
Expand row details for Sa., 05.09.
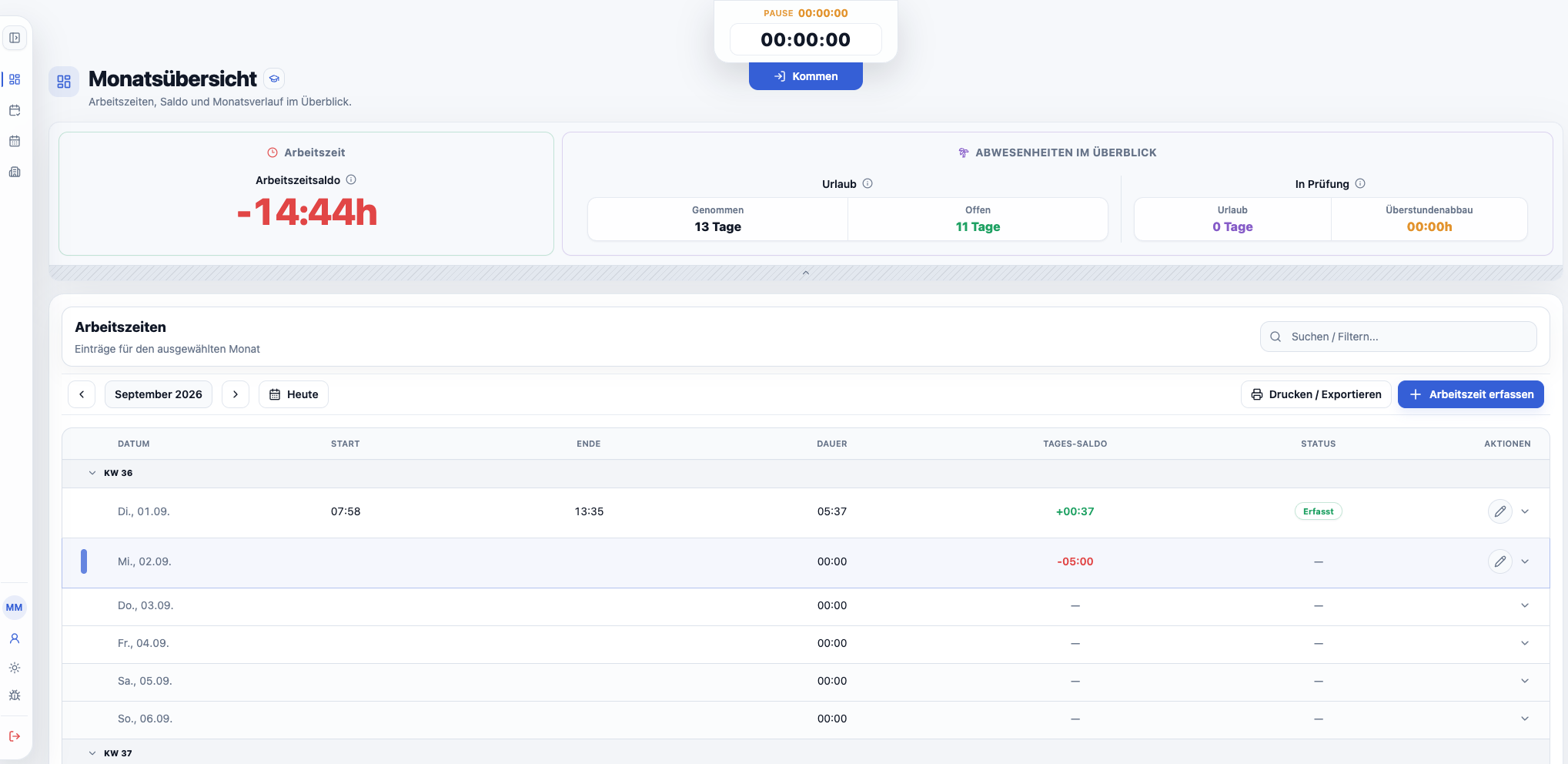pos(1525,681)
